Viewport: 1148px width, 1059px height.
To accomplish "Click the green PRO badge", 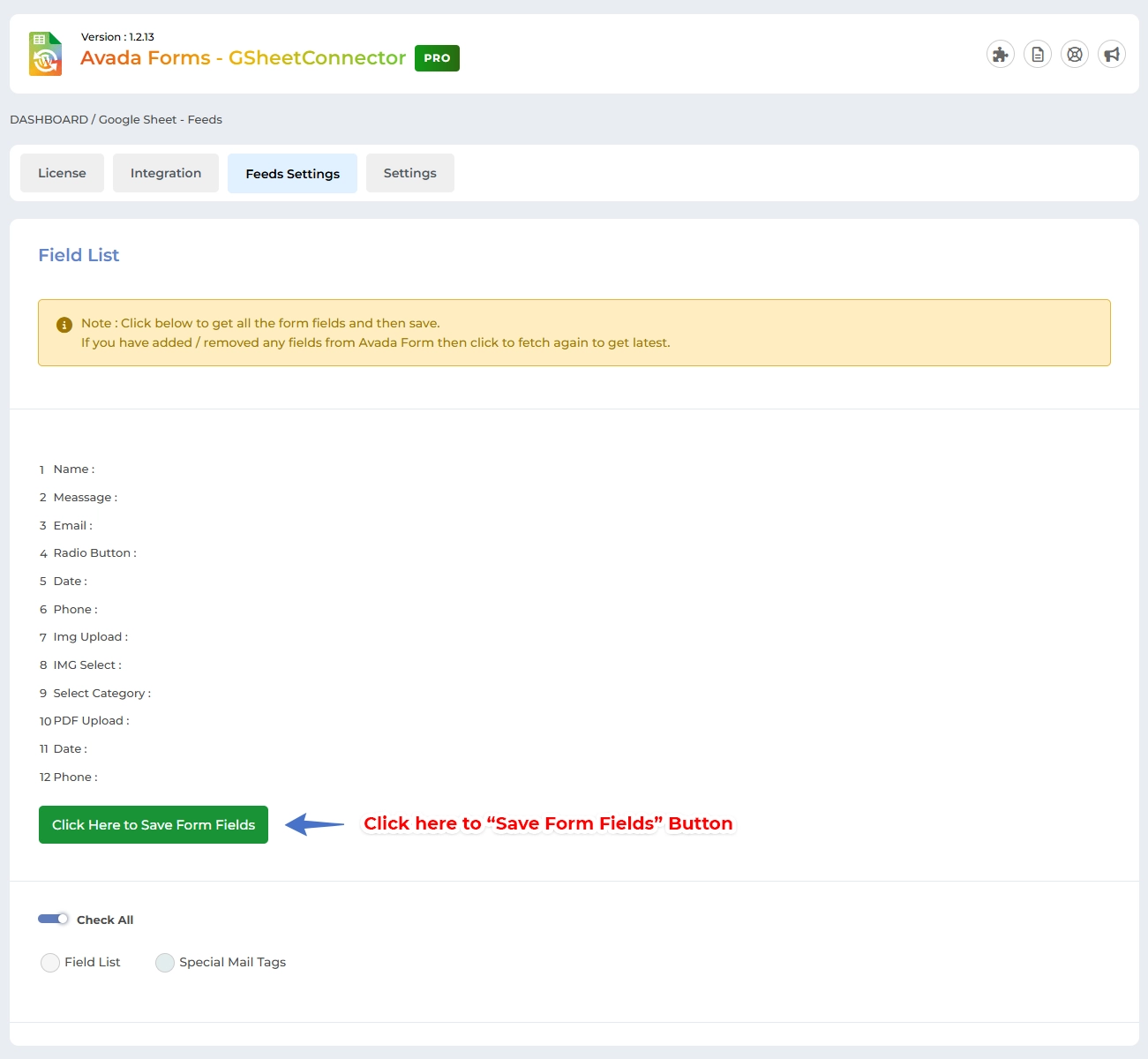I will click(x=437, y=58).
